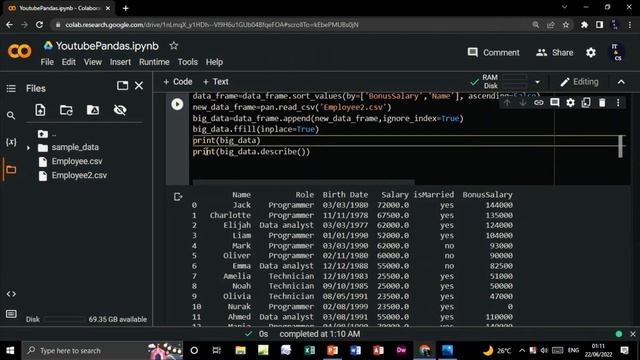
Task: Open the Tools menu
Action: coord(187,62)
